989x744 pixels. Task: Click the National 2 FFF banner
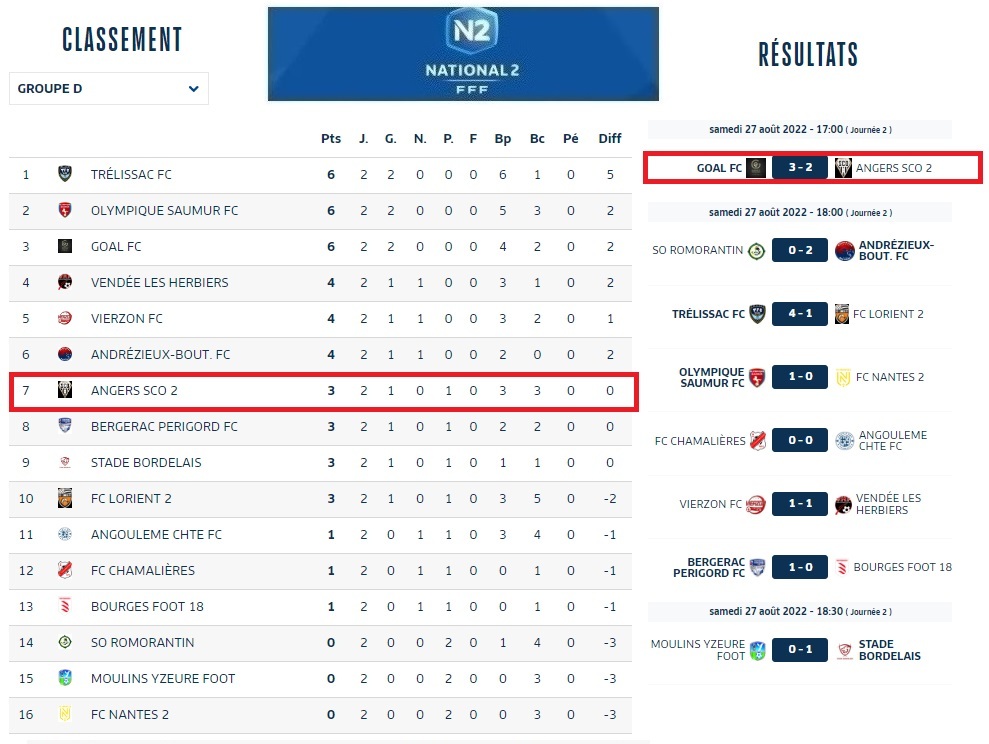pyautogui.click(x=463, y=54)
